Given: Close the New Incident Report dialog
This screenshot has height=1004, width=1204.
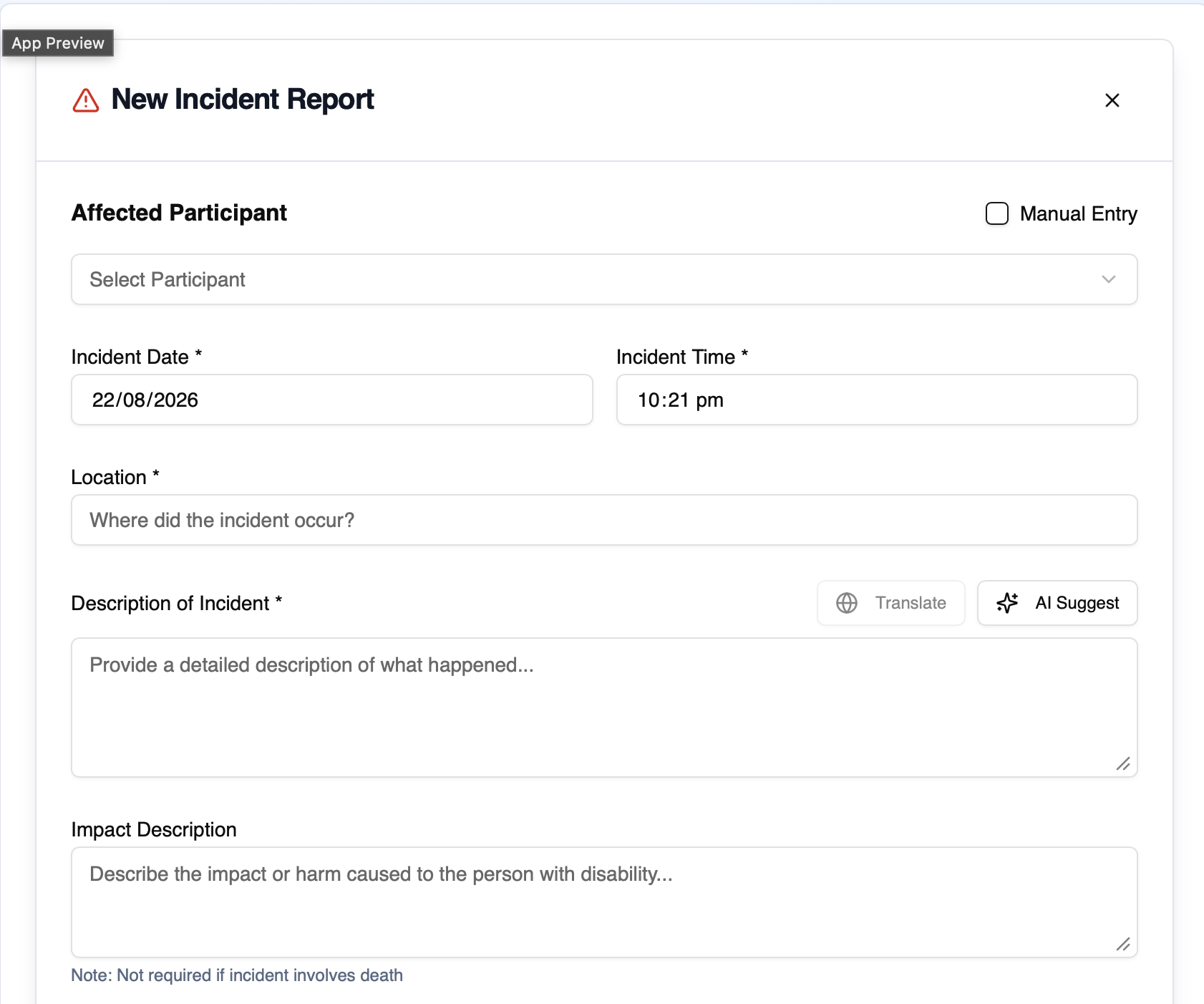Looking at the screenshot, I should [1112, 100].
